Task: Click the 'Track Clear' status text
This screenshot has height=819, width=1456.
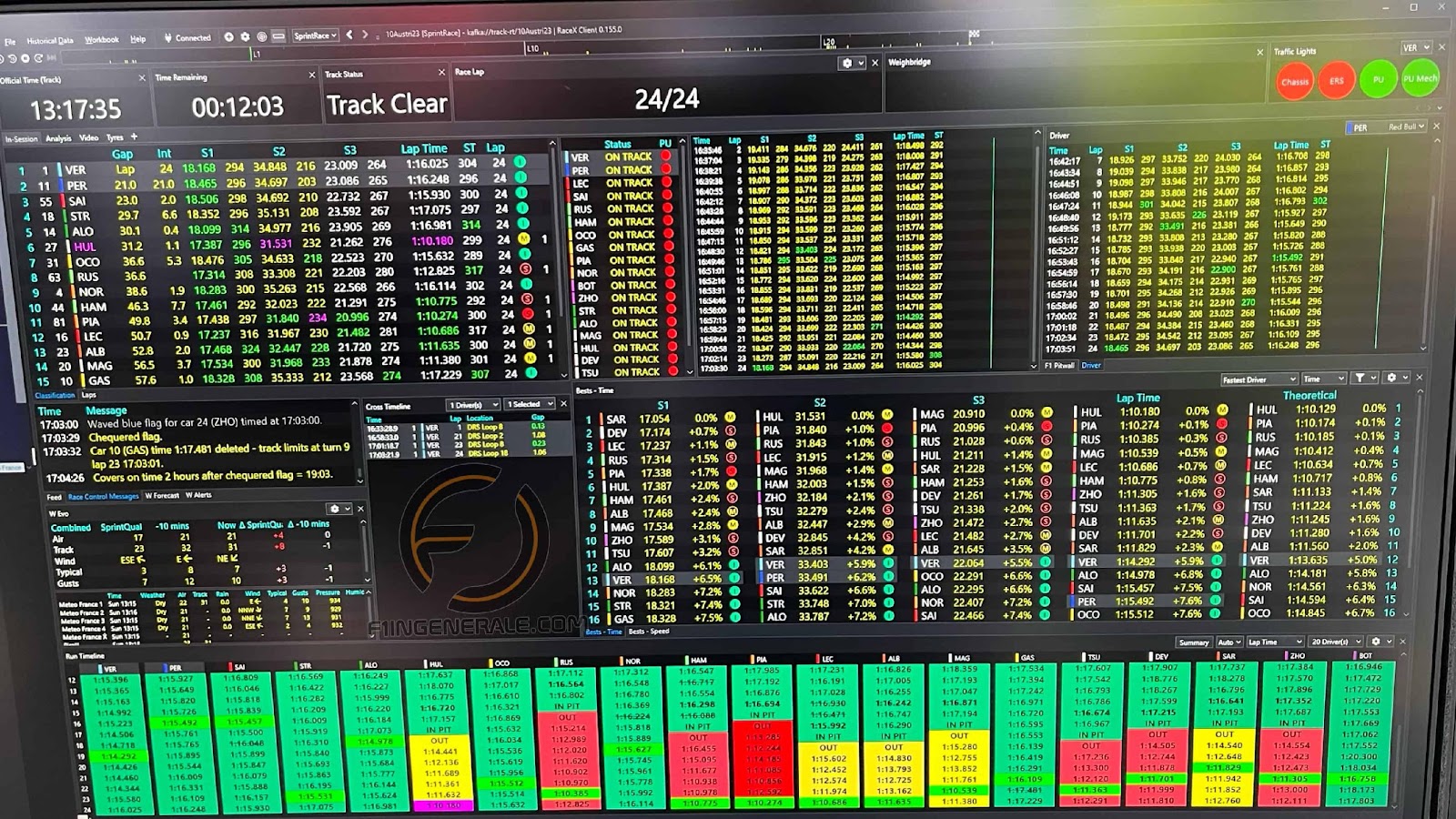Action: click(x=387, y=105)
